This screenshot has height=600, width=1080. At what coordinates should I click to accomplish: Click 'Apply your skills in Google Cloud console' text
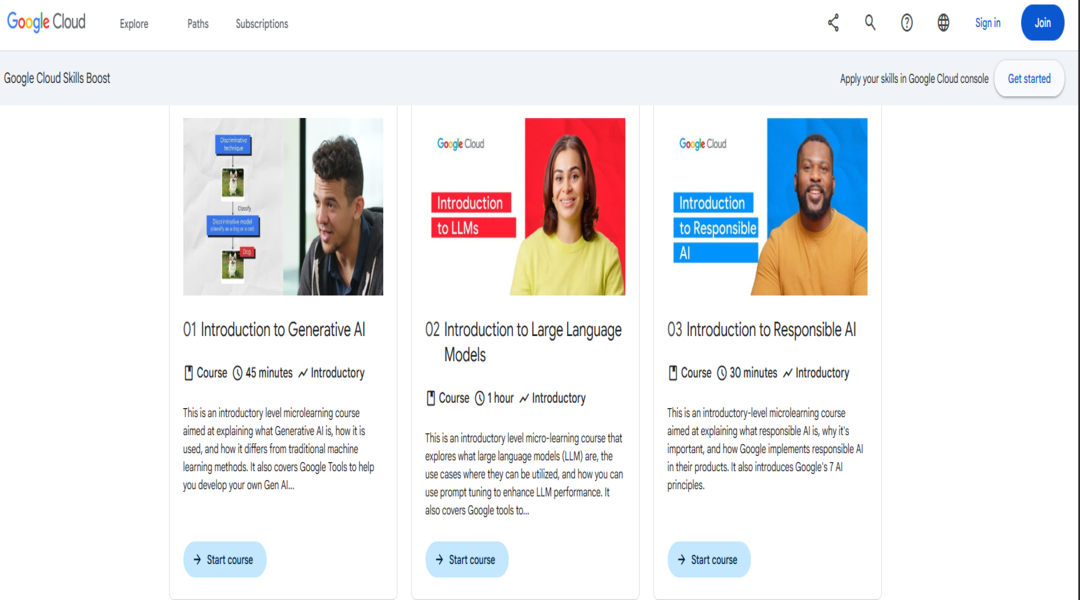click(x=914, y=79)
